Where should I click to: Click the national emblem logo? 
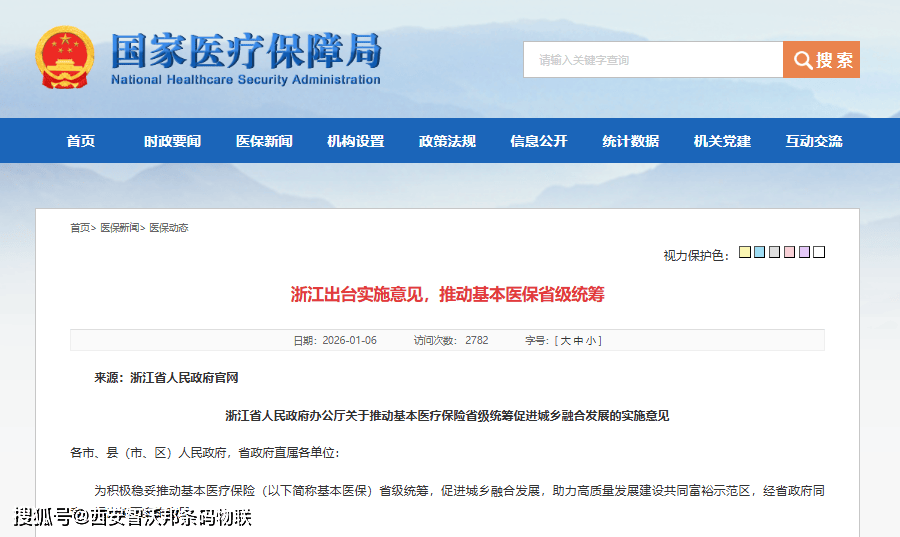coord(64,57)
